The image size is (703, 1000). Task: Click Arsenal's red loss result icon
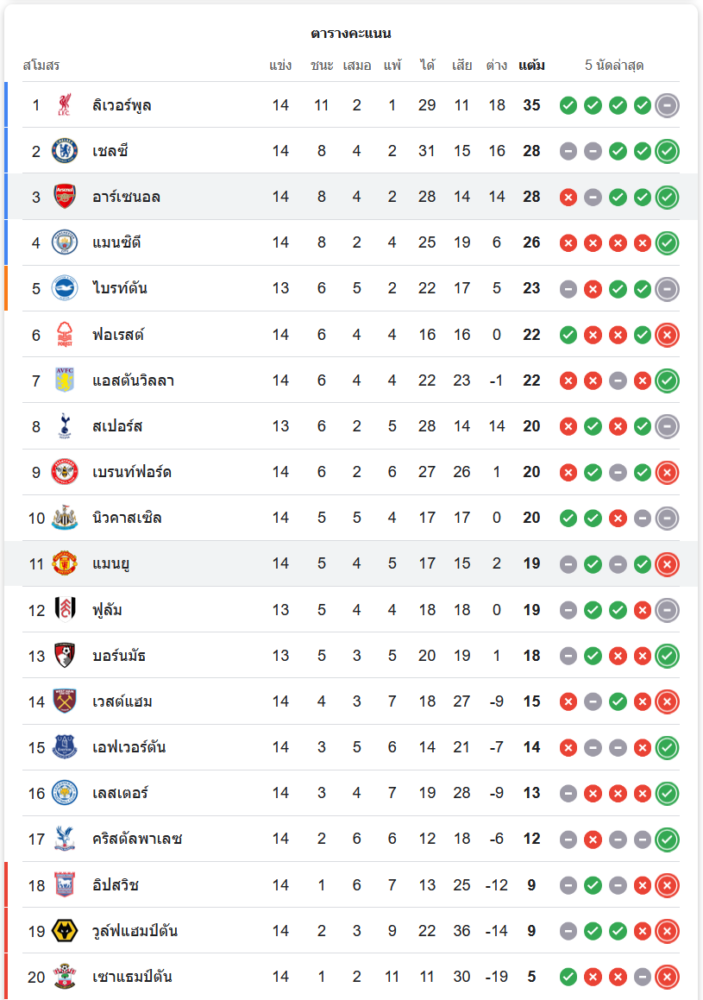point(568,197)
